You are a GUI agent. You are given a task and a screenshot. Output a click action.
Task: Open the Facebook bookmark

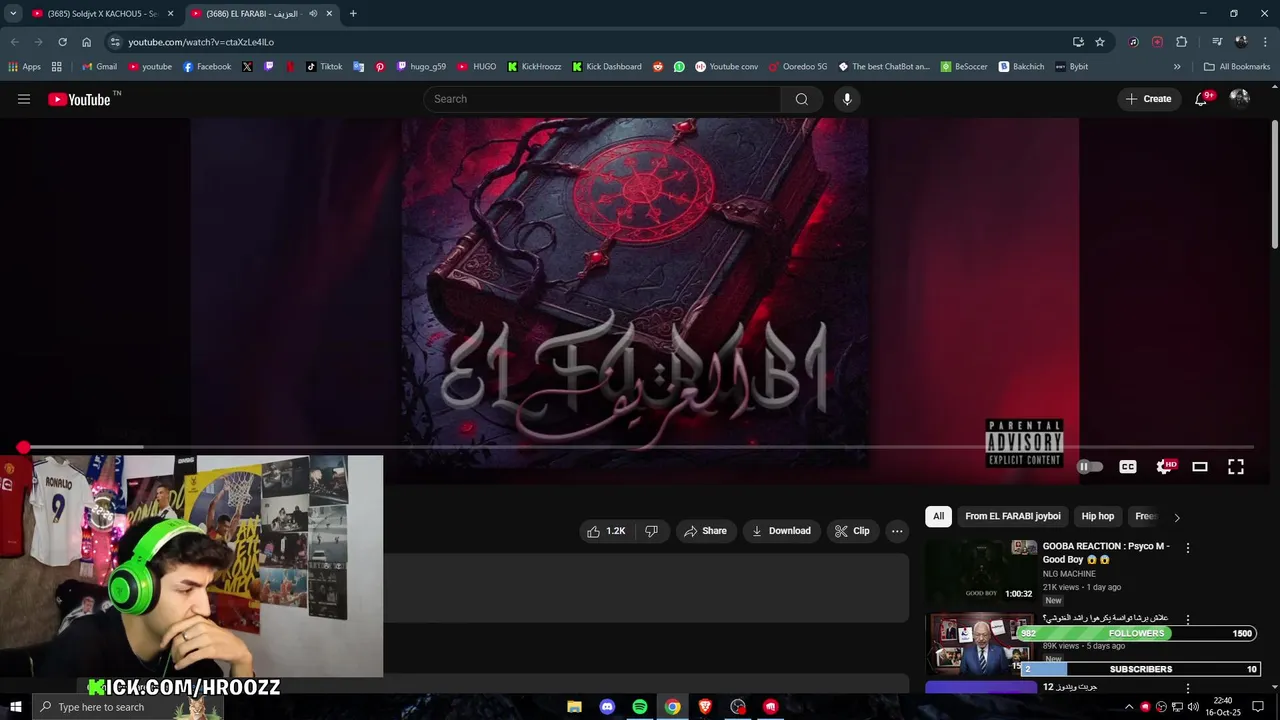[207, 67]
